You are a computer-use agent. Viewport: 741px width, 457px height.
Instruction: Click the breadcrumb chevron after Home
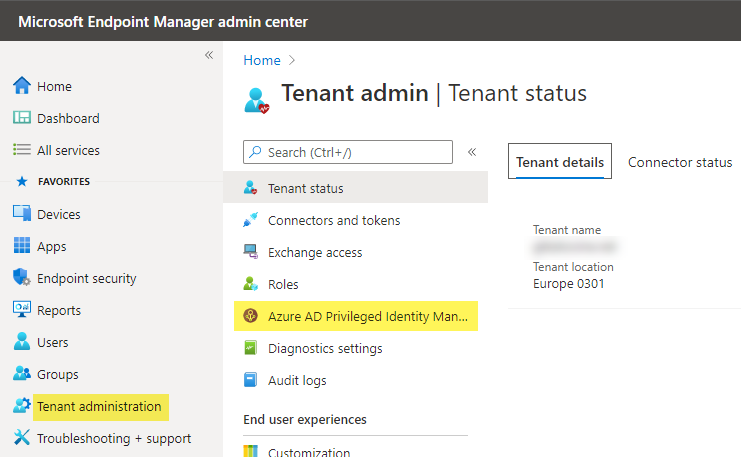tap(292, 60)
